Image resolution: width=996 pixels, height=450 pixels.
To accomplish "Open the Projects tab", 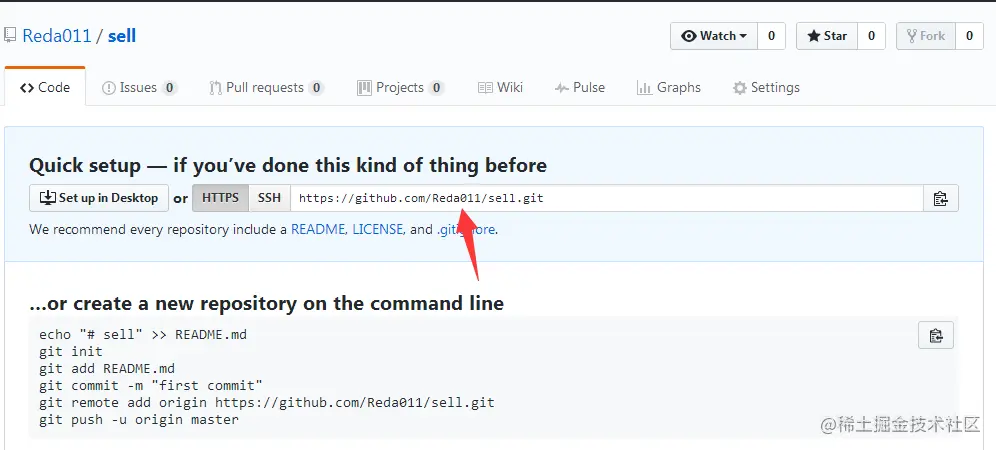I will pos(400,88).
